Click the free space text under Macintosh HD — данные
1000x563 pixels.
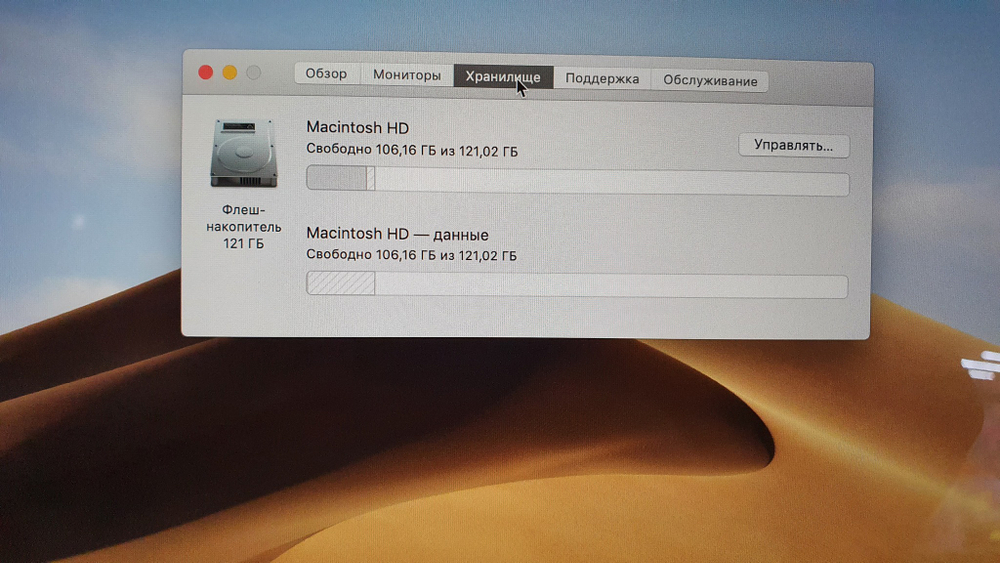(411, 255)
